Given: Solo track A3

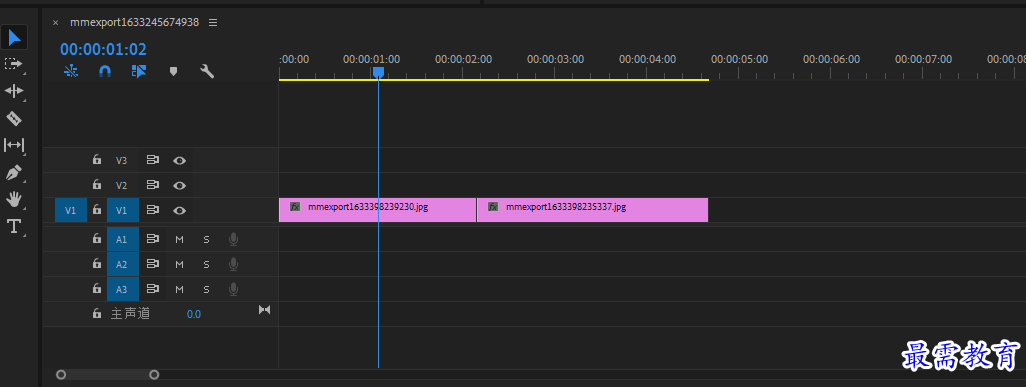Looking at the screenshot, I should point(206,289).
